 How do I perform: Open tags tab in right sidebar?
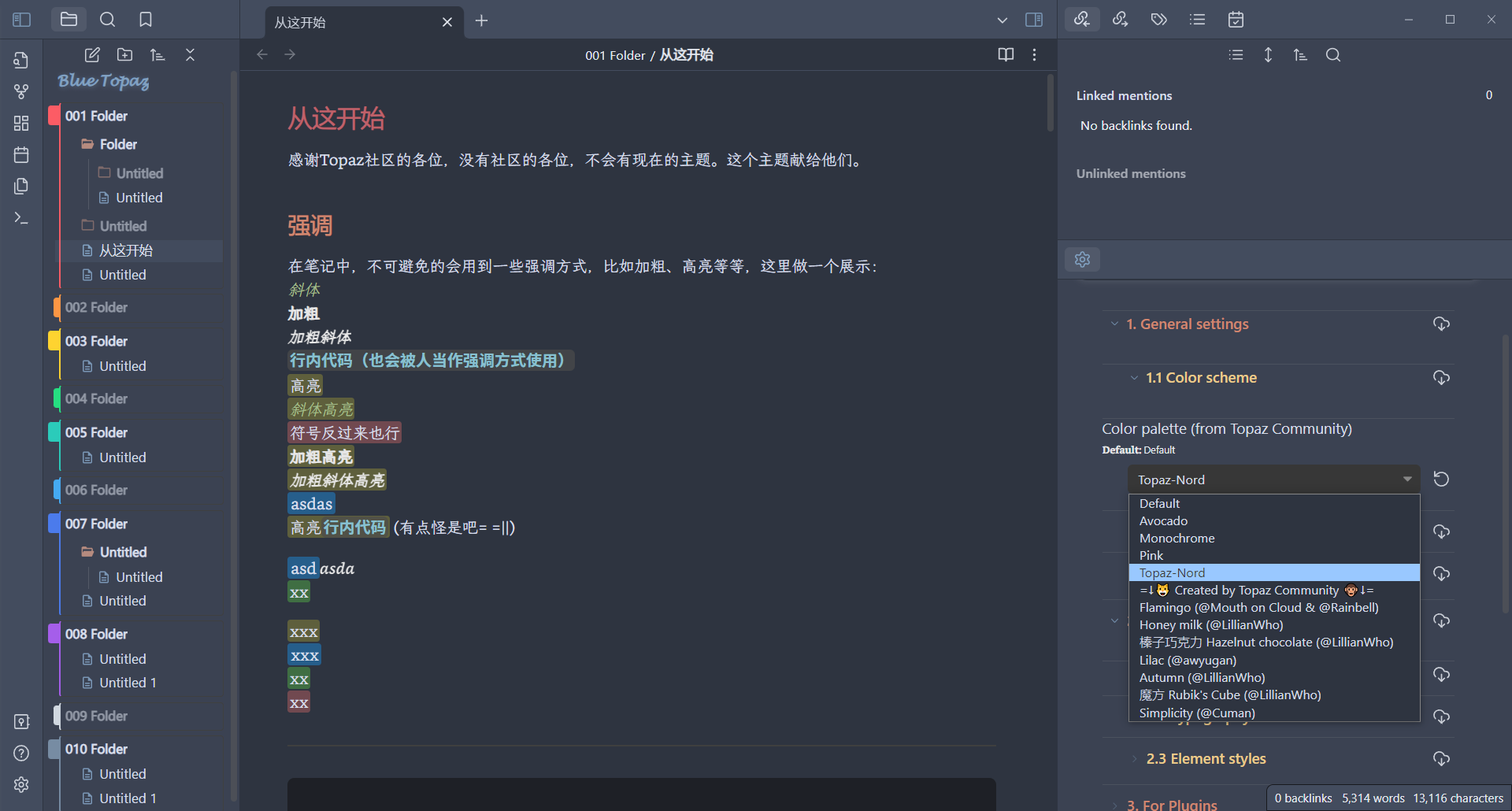pyautogui.click(x=1158, y=20)
